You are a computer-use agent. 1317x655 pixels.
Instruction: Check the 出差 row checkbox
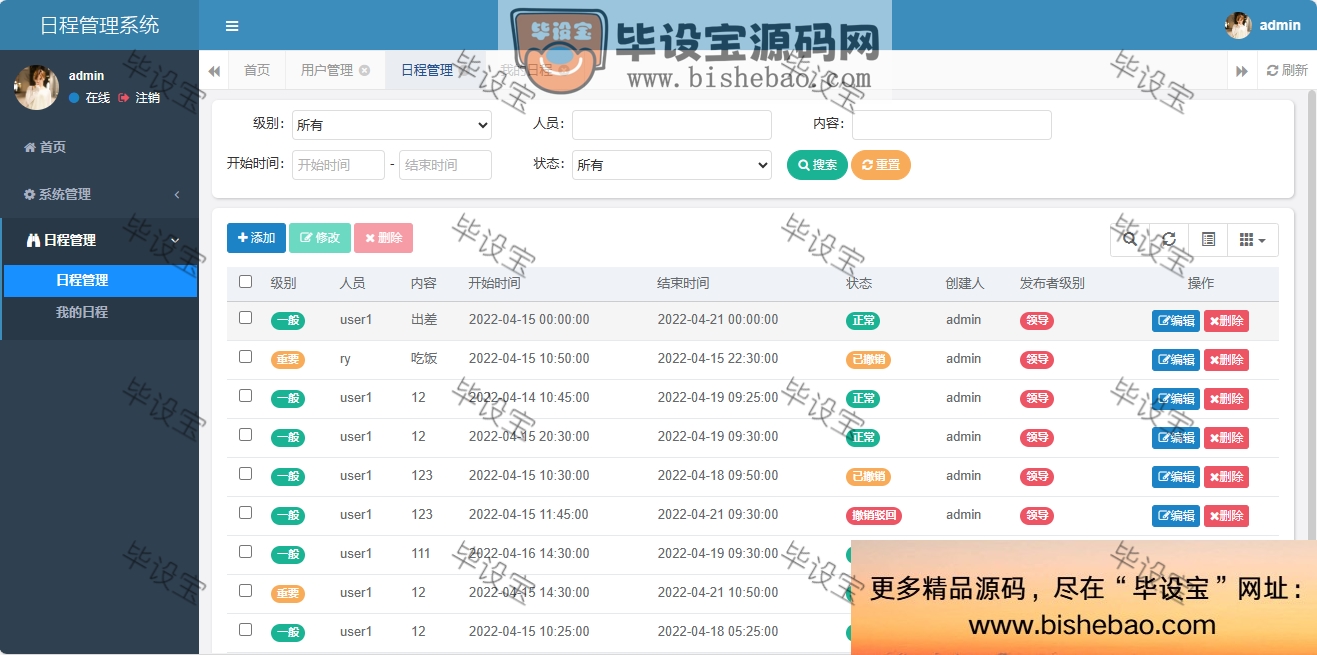click(x=246, y=318)
